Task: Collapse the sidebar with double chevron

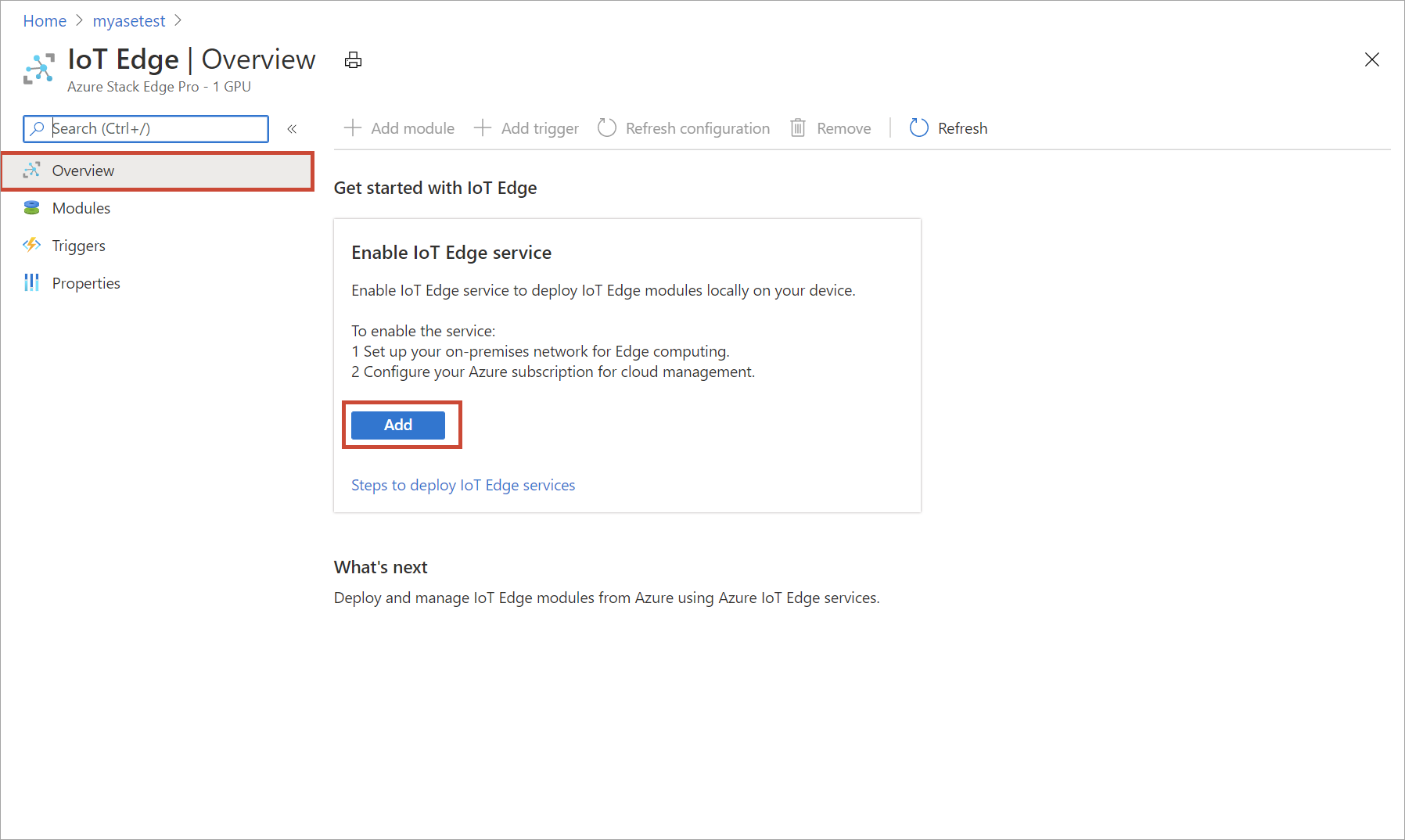Action: (292, 129)
